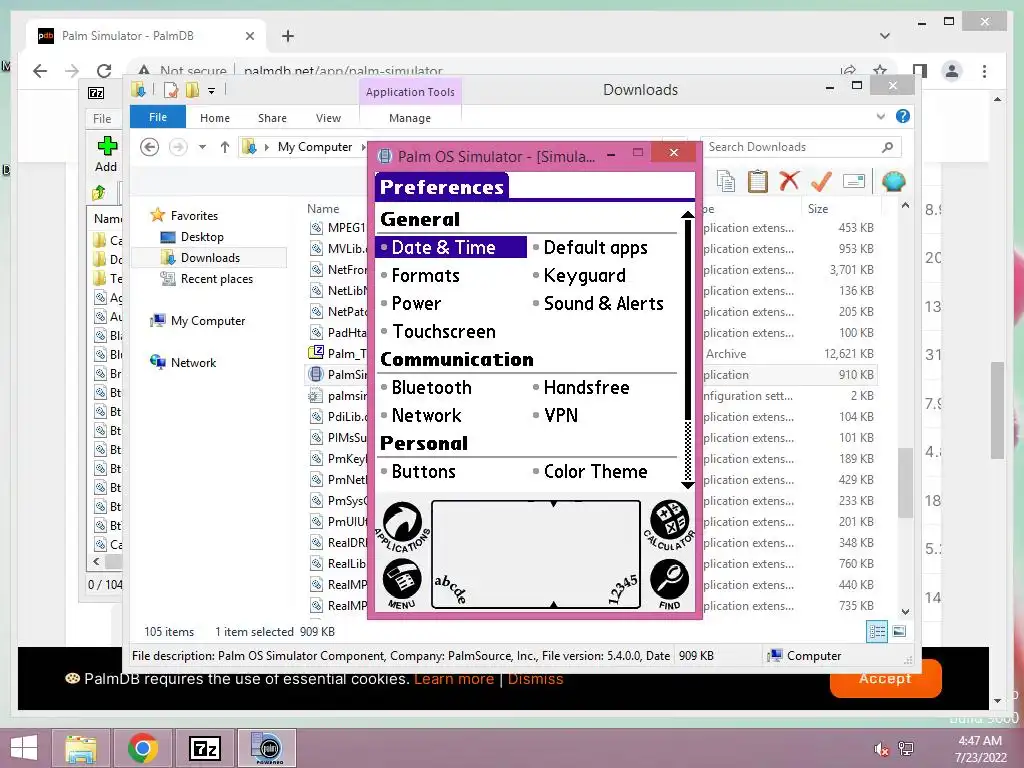Image resolution: width=1024 pixels, height=768 pixels.
Task: Click the Explorer file list scroll down arrow
Action: point(905,612)
